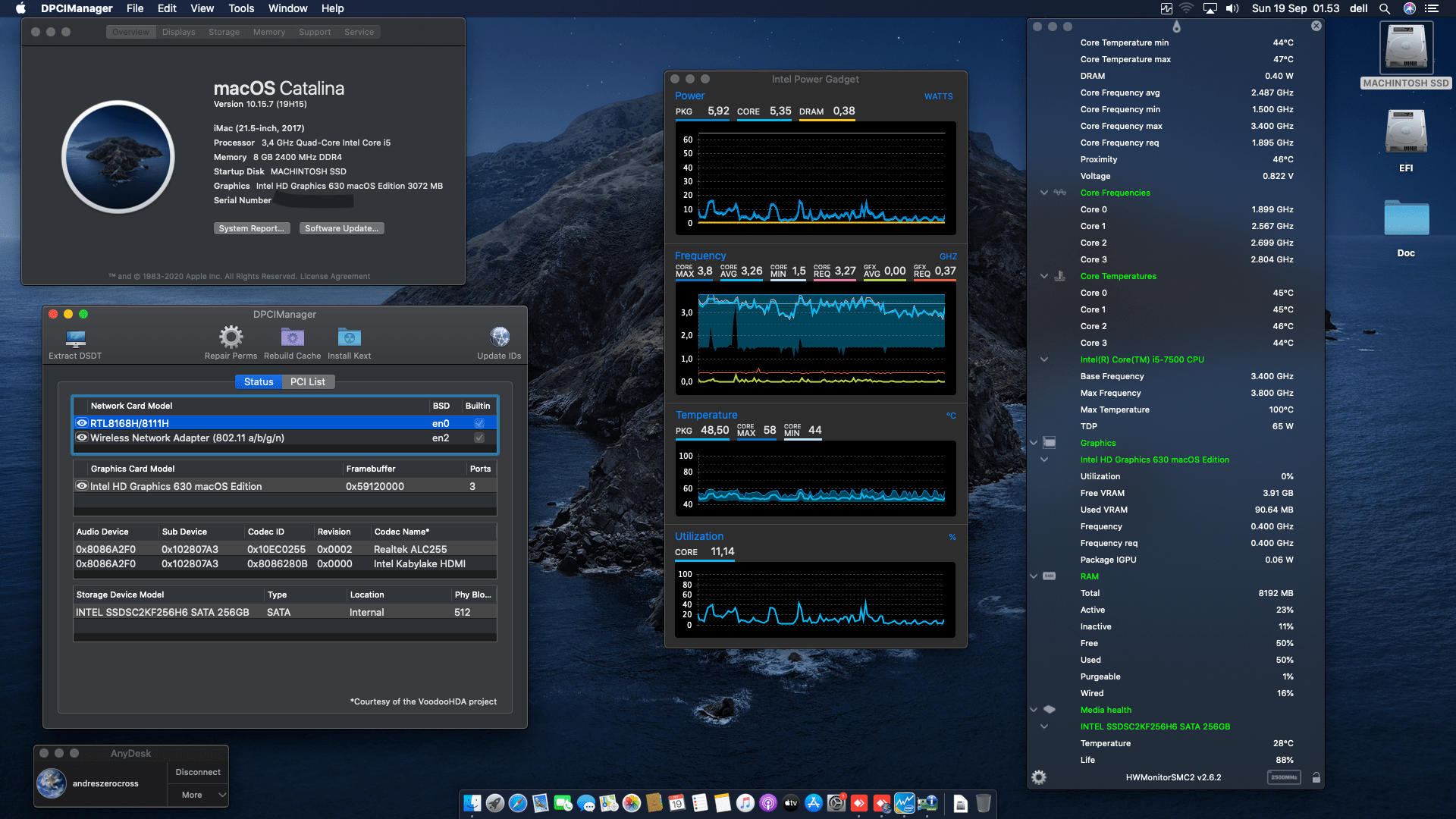Select the Realtek ALC255 audio row
The width and height of the screenshot is (1456, 819).
pos(285,549)
